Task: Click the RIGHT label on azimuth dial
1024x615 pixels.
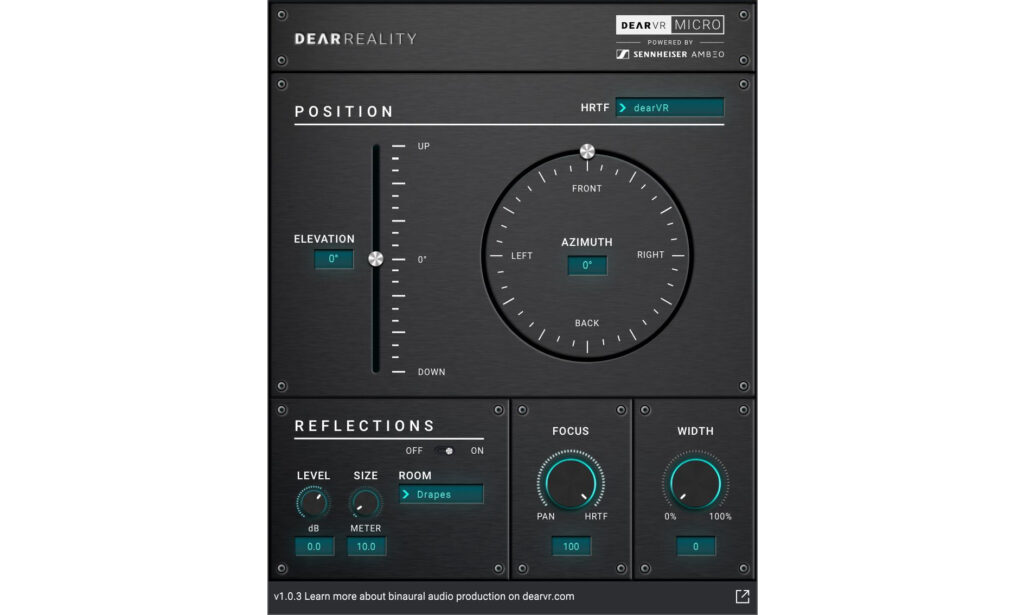Action: [650, 255]
